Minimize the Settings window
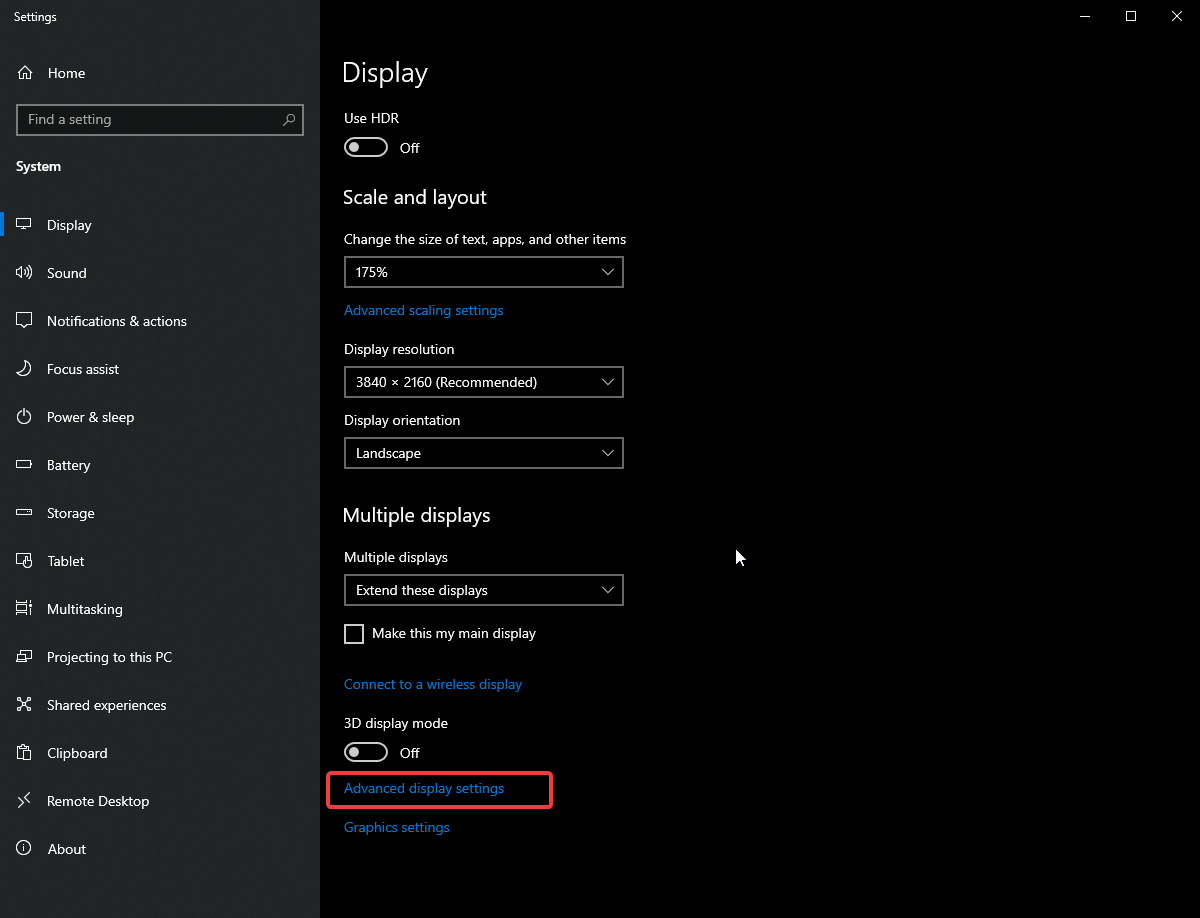Image resolution: width=1200 pixels, height=918 pixels. (x=1085, y=16)
